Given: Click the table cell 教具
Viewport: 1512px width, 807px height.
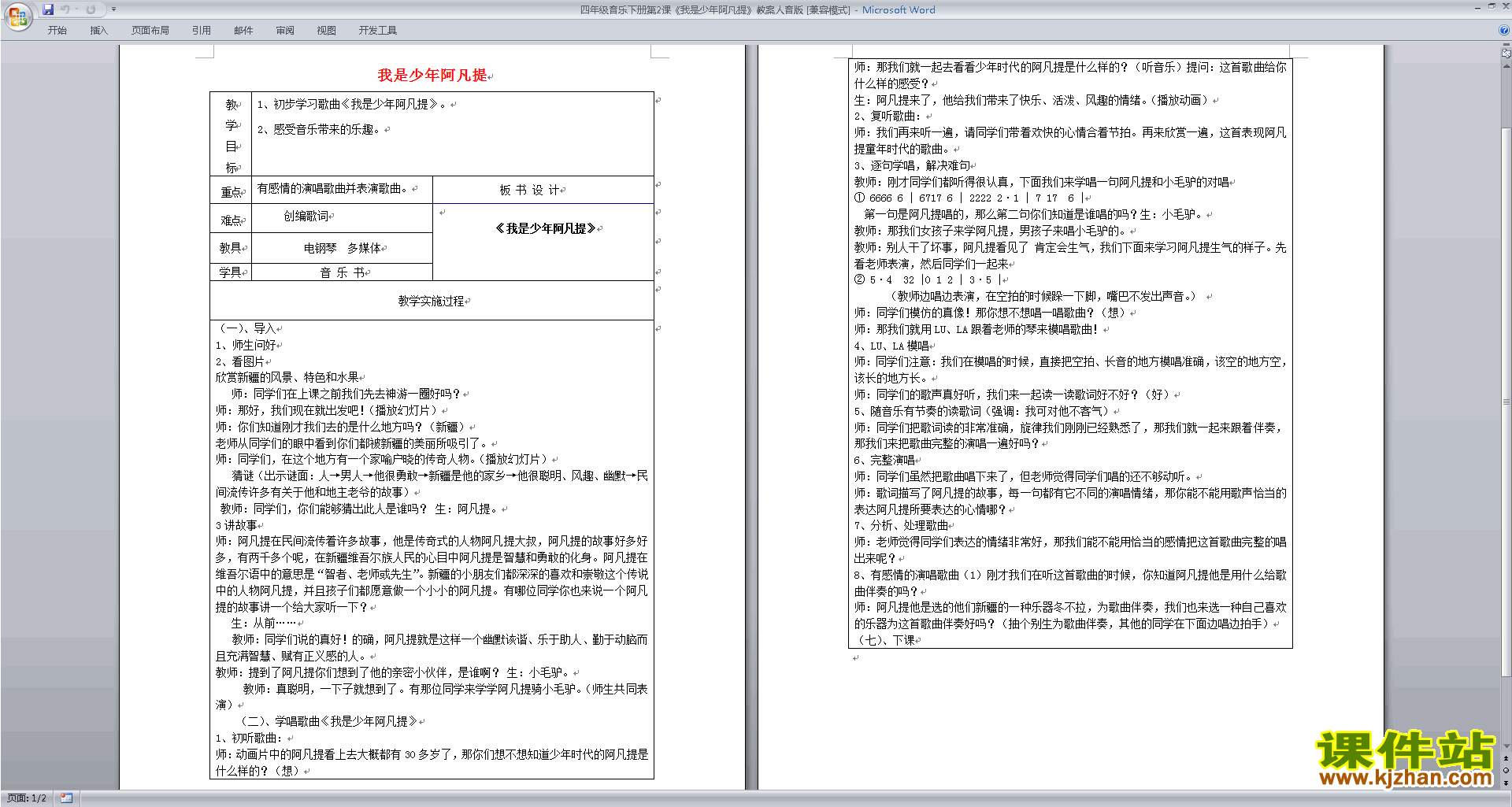Looking at the screenshot, I should (x=230, y=248).
